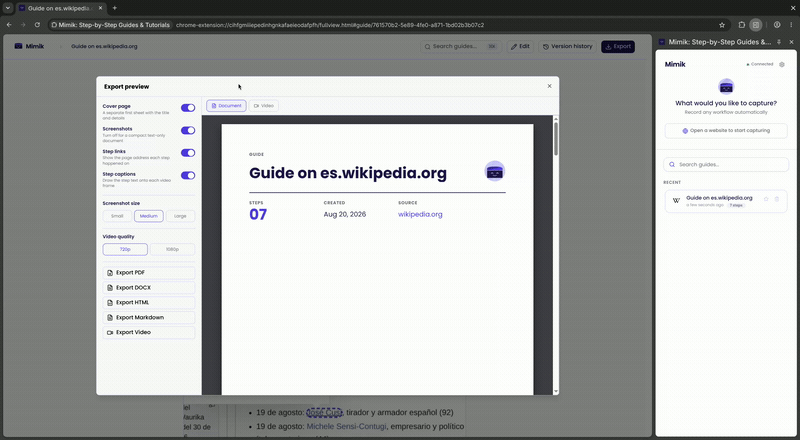Click the Chrome forward arrow
800x440 pixels.
(x=23, y=25)
